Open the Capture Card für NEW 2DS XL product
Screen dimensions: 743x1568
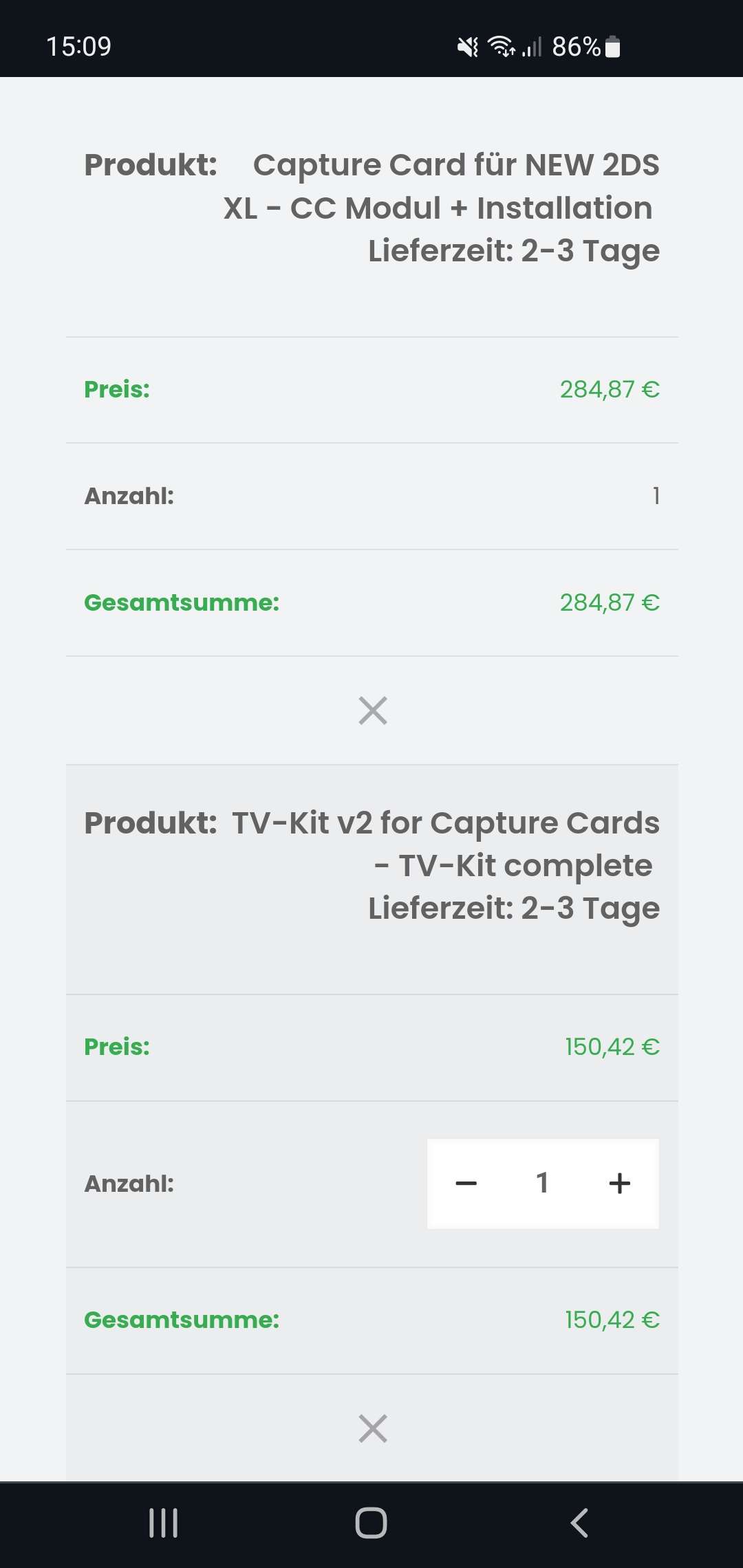pos(442,186)
